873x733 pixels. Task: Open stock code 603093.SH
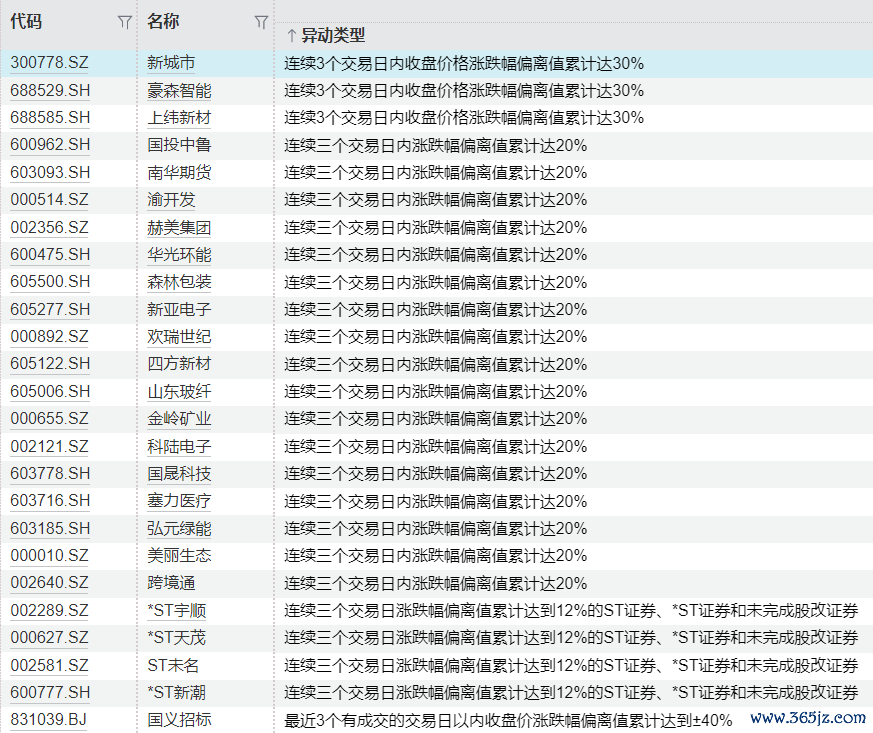coord(50,173)
